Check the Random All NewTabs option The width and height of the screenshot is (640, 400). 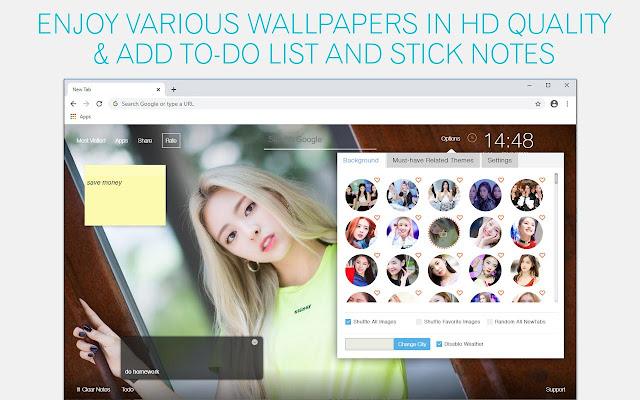coord(490,322)
